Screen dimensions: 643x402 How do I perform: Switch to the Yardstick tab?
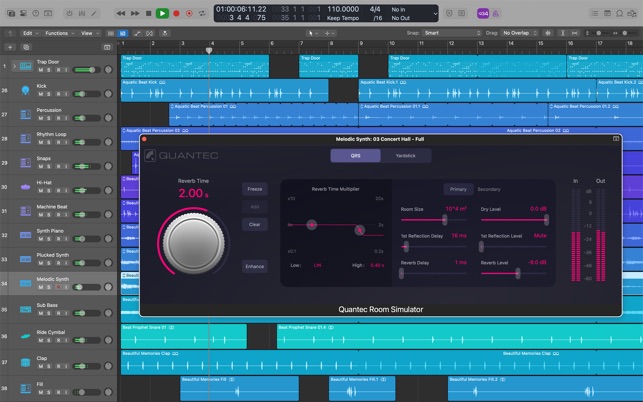[x=406, y=155]
